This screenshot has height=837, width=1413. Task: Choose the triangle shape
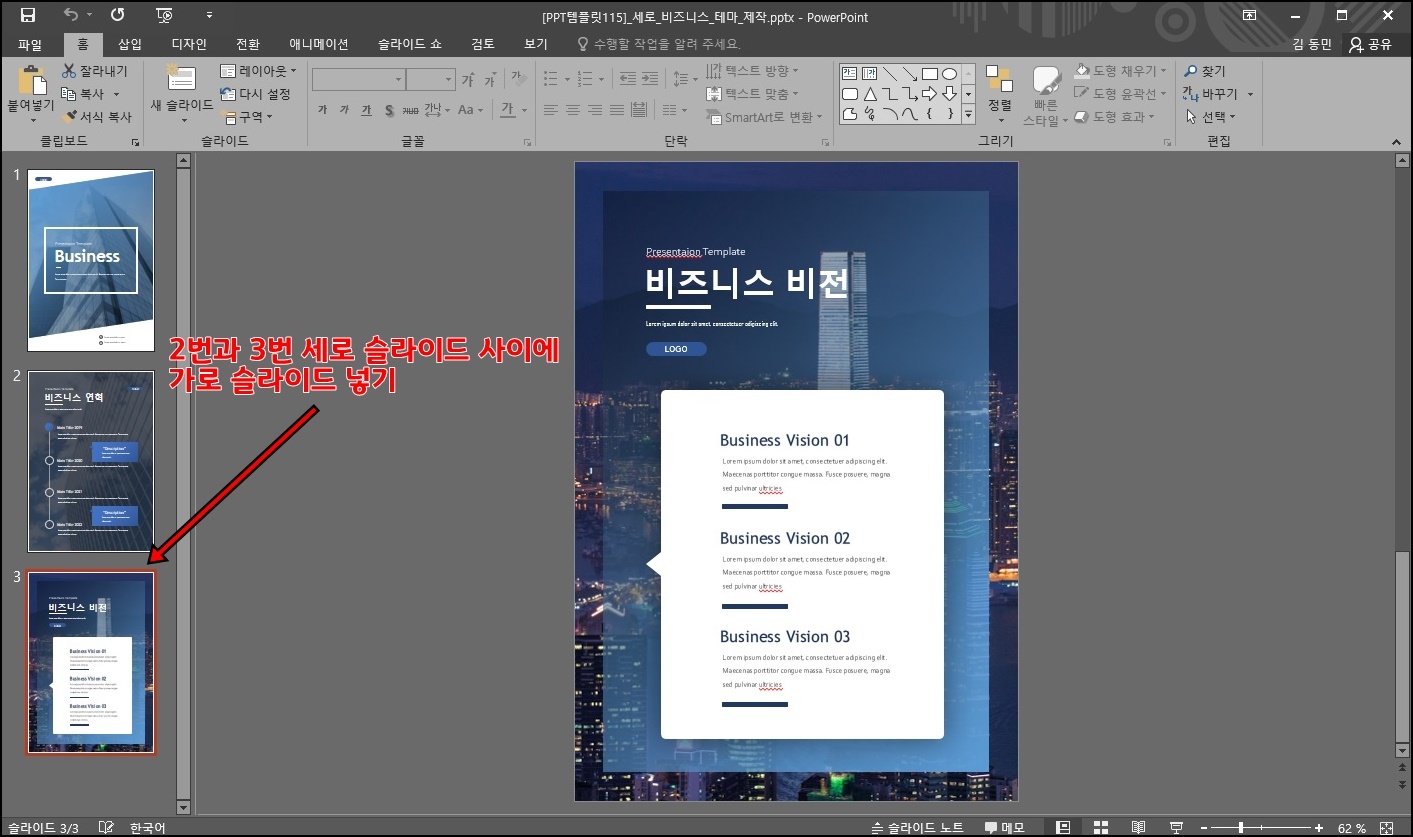point(869,94)
